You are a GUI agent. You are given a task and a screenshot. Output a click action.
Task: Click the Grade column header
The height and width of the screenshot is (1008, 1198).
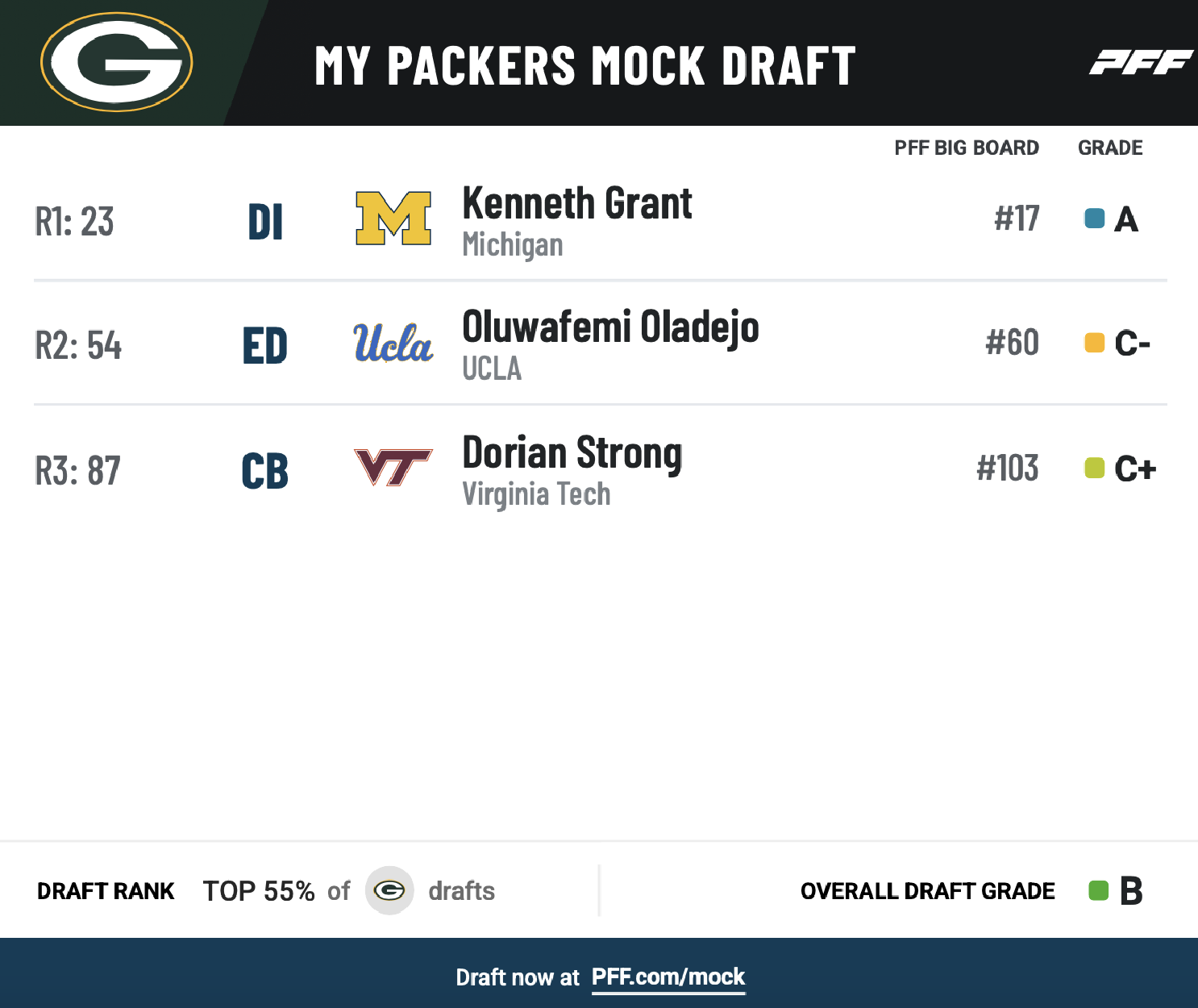pos(1110,148)
